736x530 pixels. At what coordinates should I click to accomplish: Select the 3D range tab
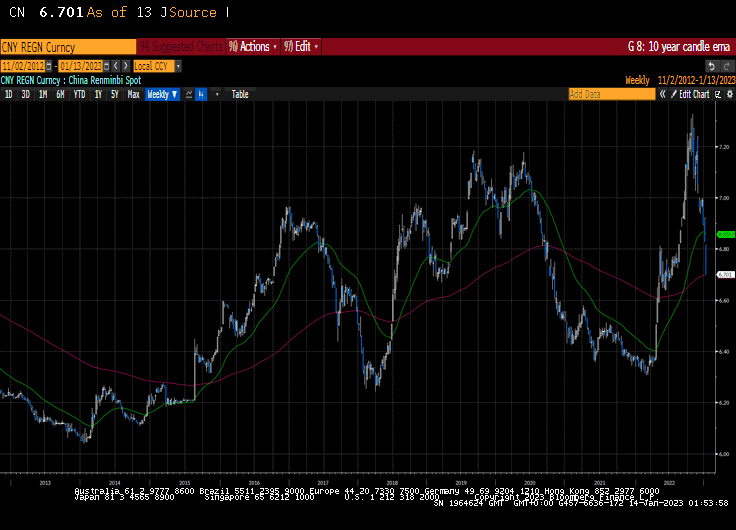point(25,94)
